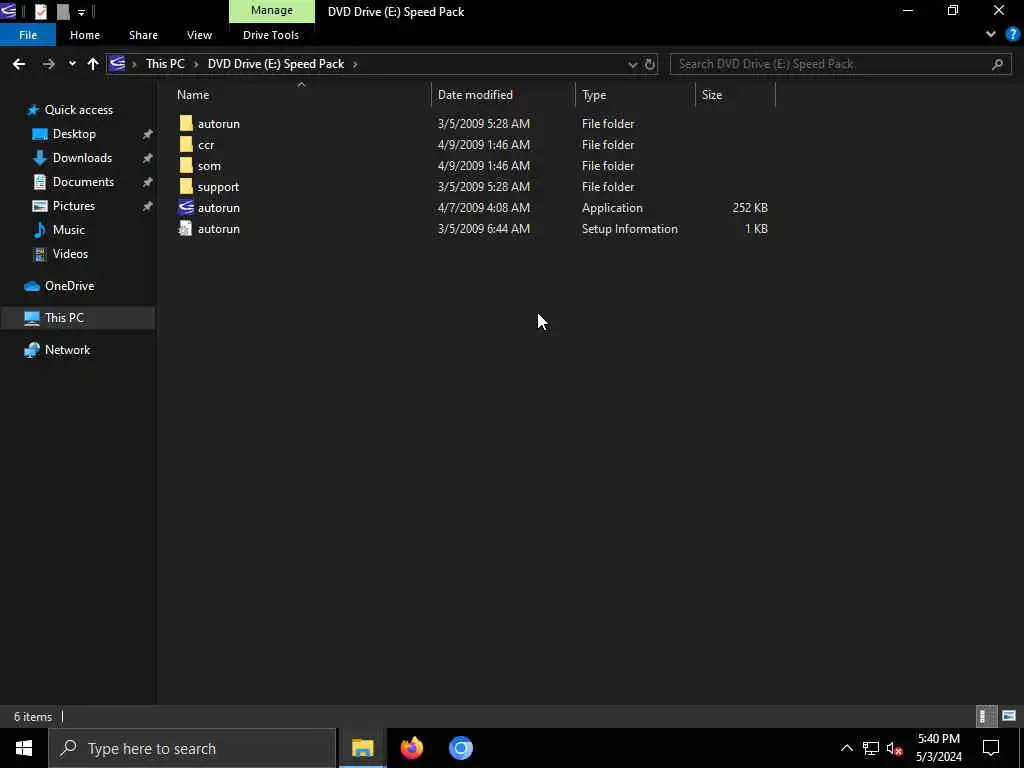Expand chevron after DVD Drive breadcrumb

pyautogui.click(x=355, y=64)
